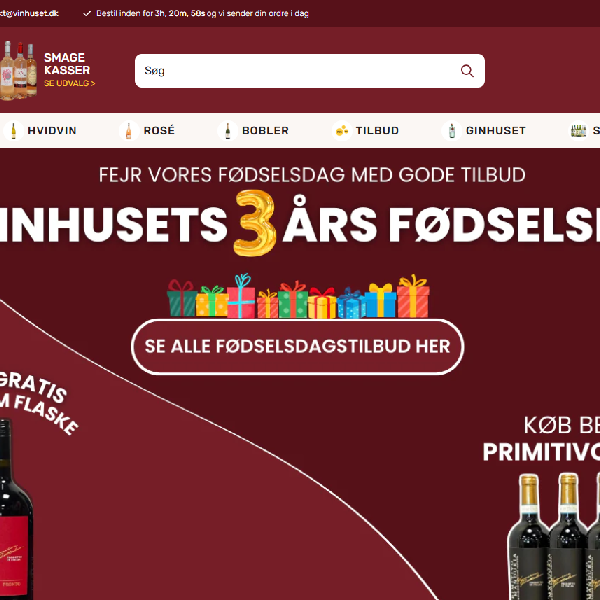Click Se alle fødselsdagstilbud her button

coord(297,347)
